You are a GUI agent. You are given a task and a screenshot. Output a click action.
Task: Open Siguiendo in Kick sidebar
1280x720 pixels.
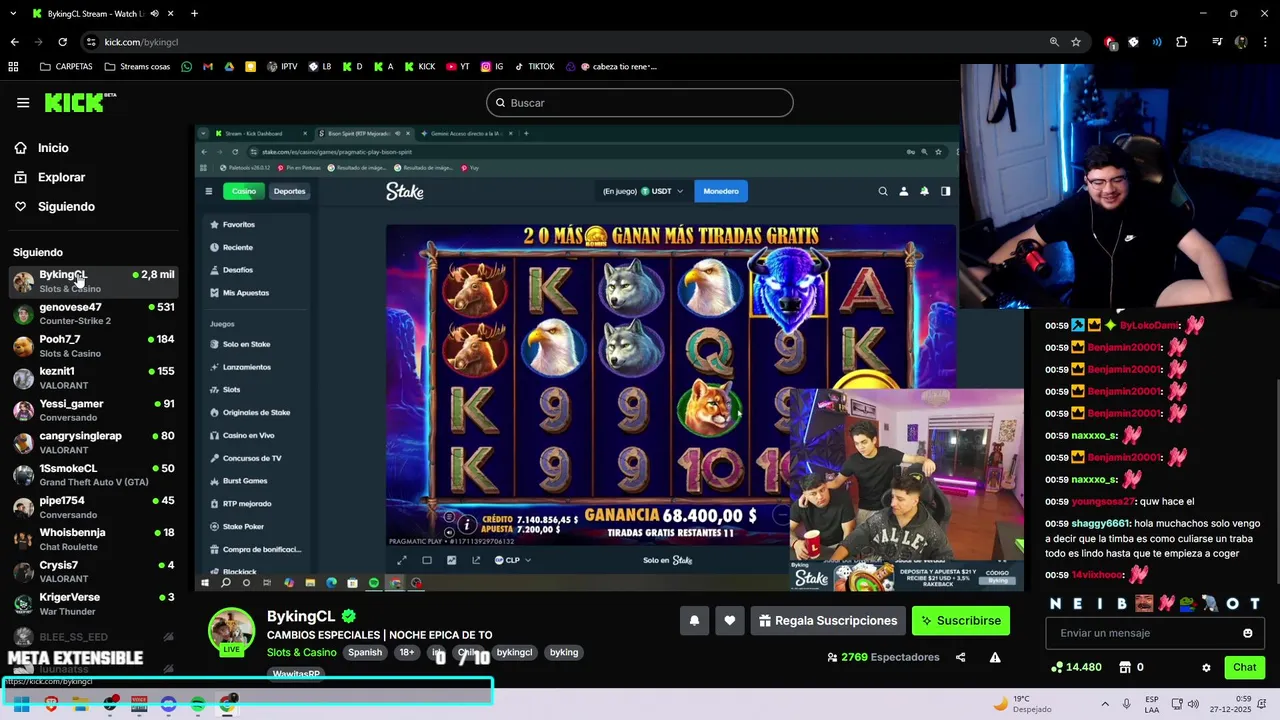[66, 206]
